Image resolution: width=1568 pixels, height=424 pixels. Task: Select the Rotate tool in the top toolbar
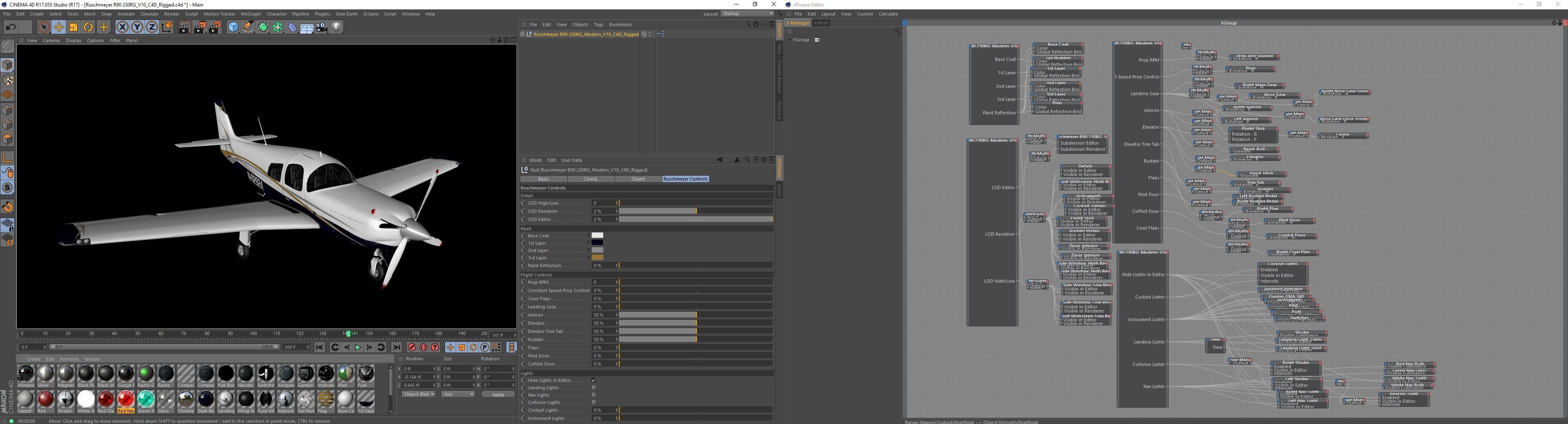(88, 27)
